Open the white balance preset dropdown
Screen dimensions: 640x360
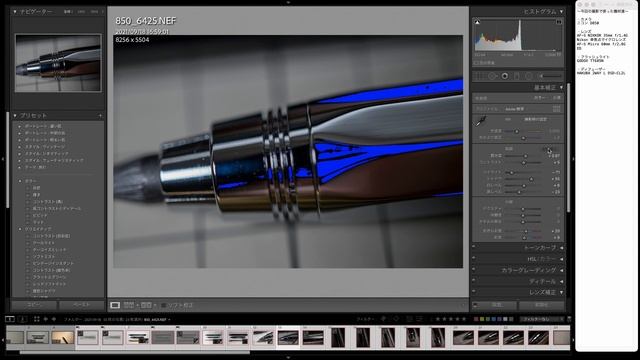coord(536,120)
